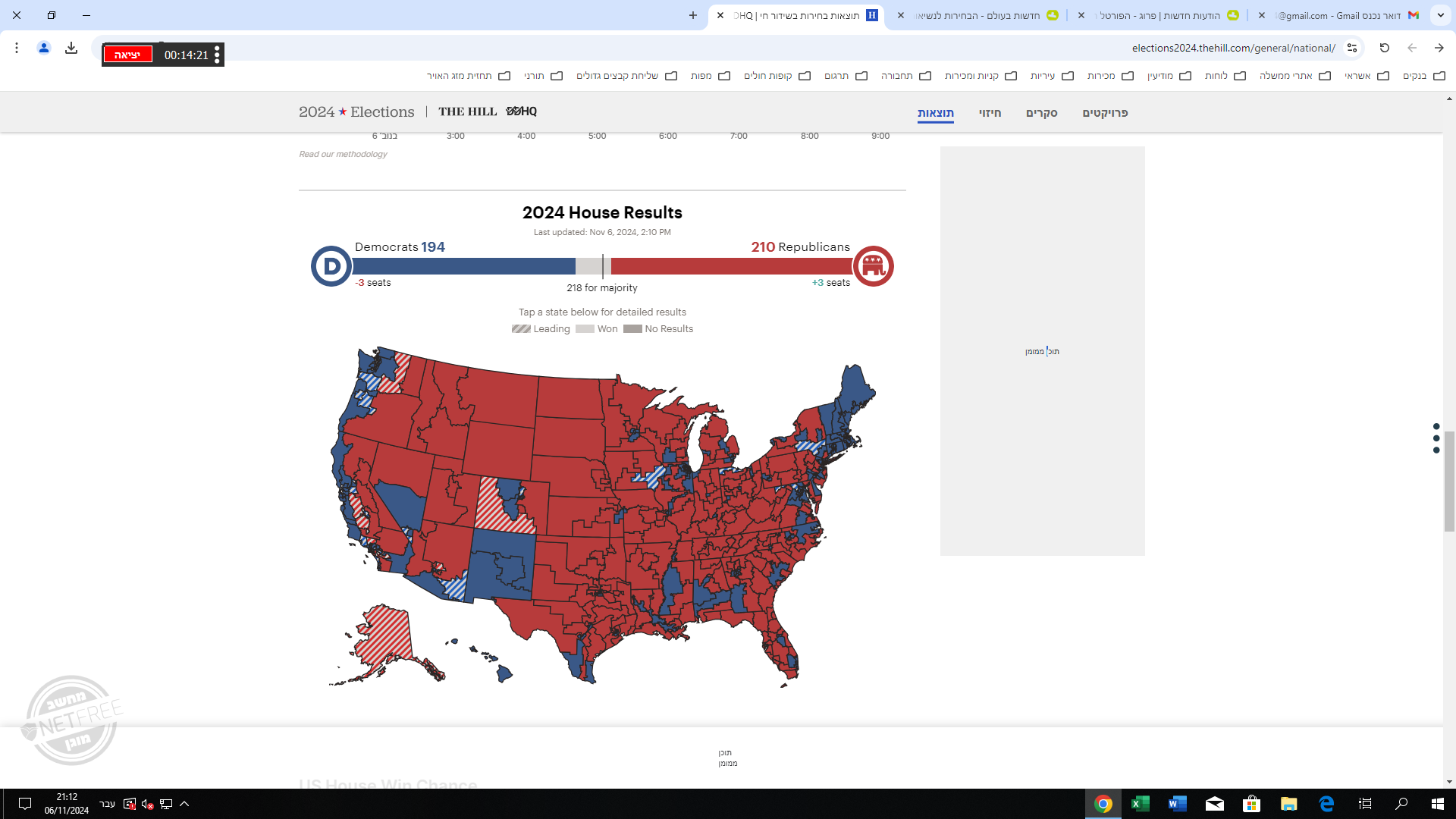Expand the tab search dropdown arrow
Screen dimensions: 1456x819
(x=1440, y=15)
